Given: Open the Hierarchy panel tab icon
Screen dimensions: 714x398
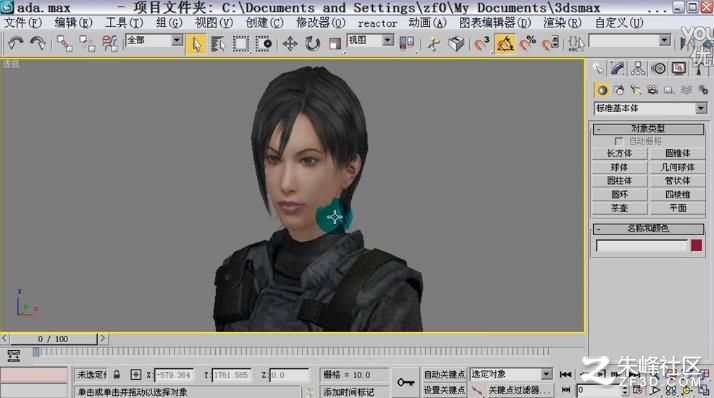Looking at the screenshot, I should click(x=638, y=68).
